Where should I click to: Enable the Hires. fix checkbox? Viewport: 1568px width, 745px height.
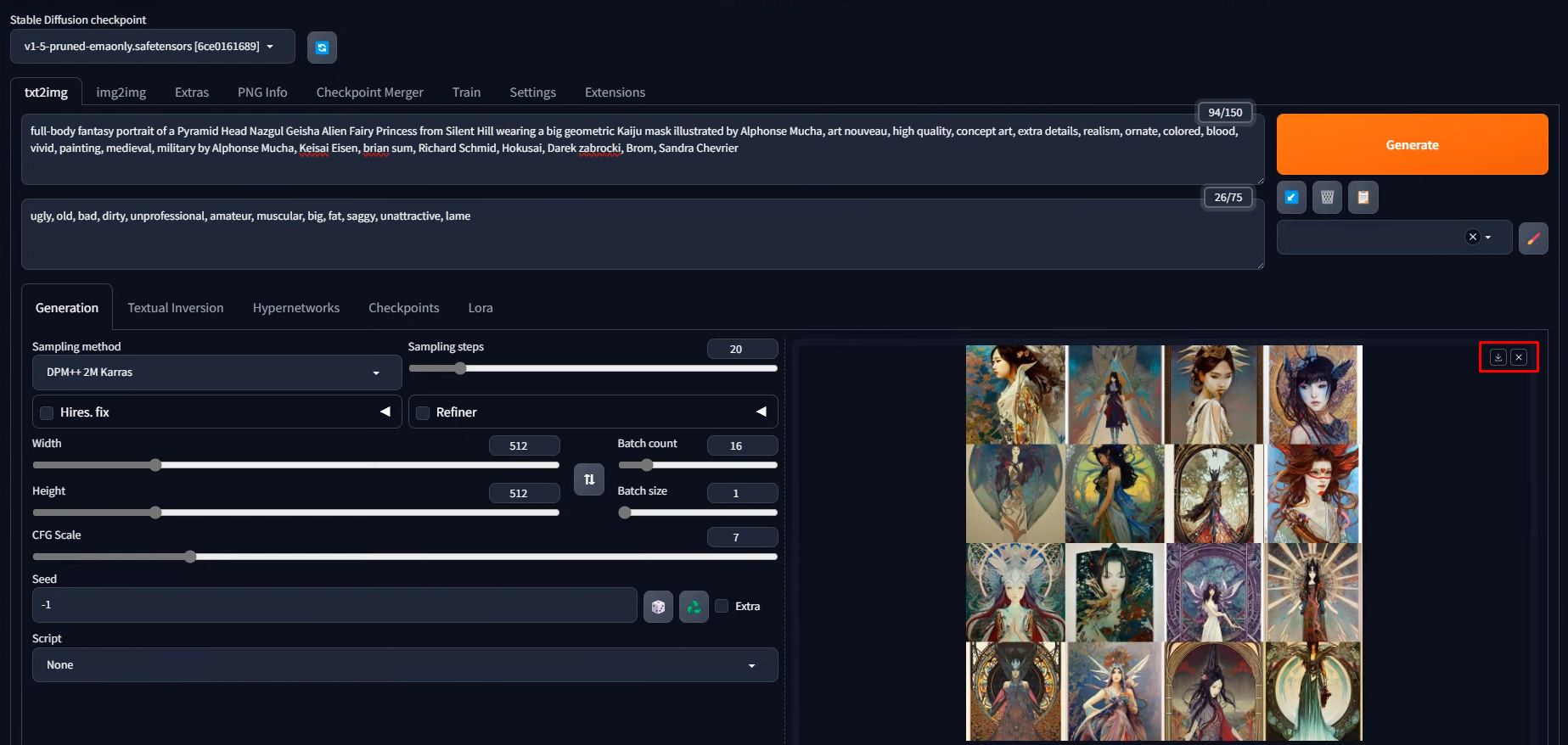pyautogui.click(x=47, y=412)
